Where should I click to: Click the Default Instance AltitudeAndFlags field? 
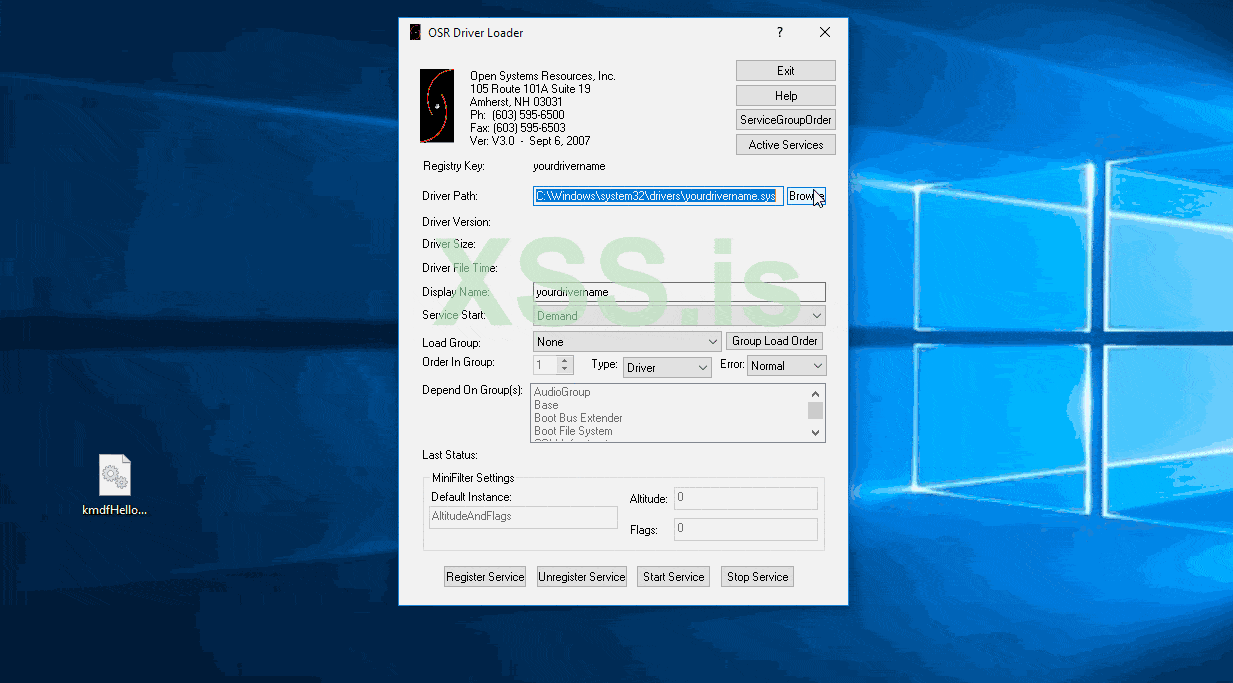point(523,517)
